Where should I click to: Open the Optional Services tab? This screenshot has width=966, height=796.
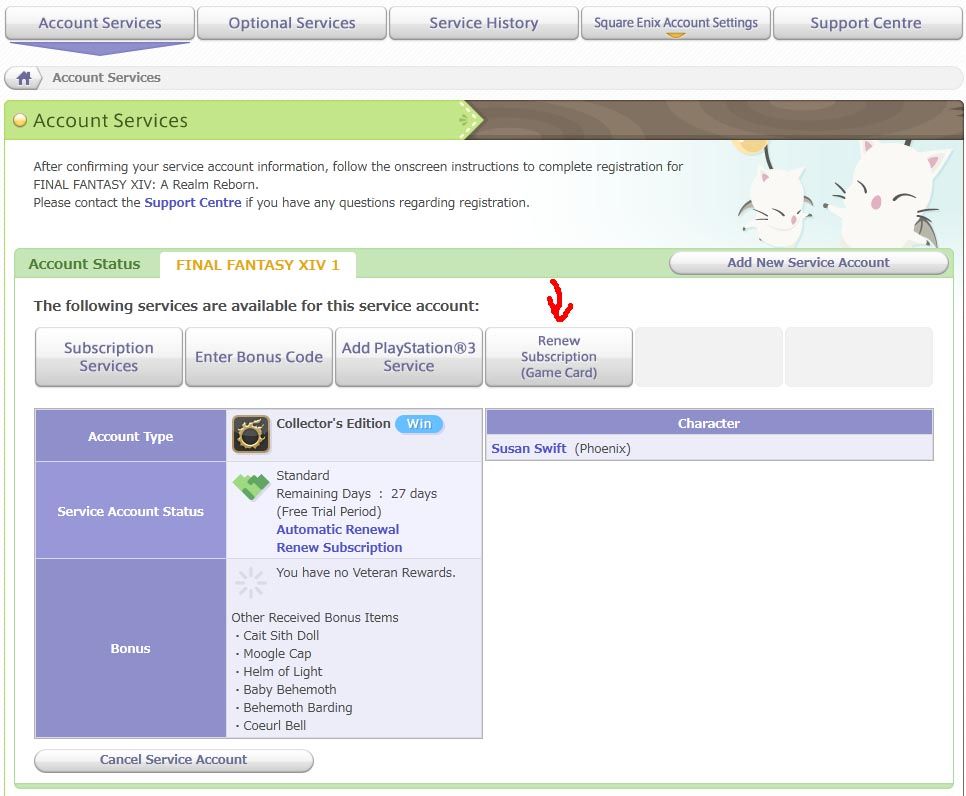(292, 23)
